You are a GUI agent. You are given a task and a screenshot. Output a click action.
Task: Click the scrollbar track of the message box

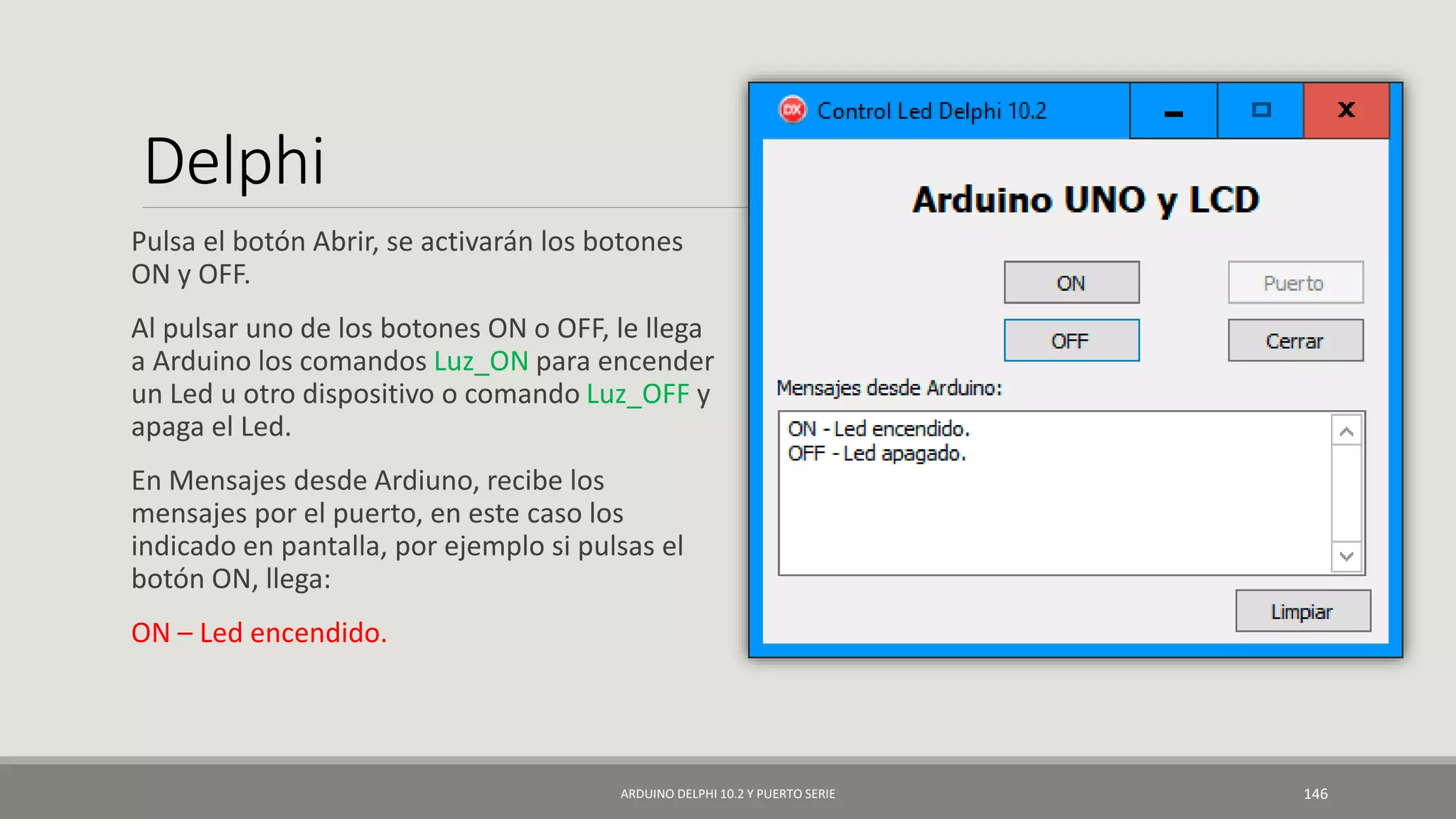(x=1346, y=494)
